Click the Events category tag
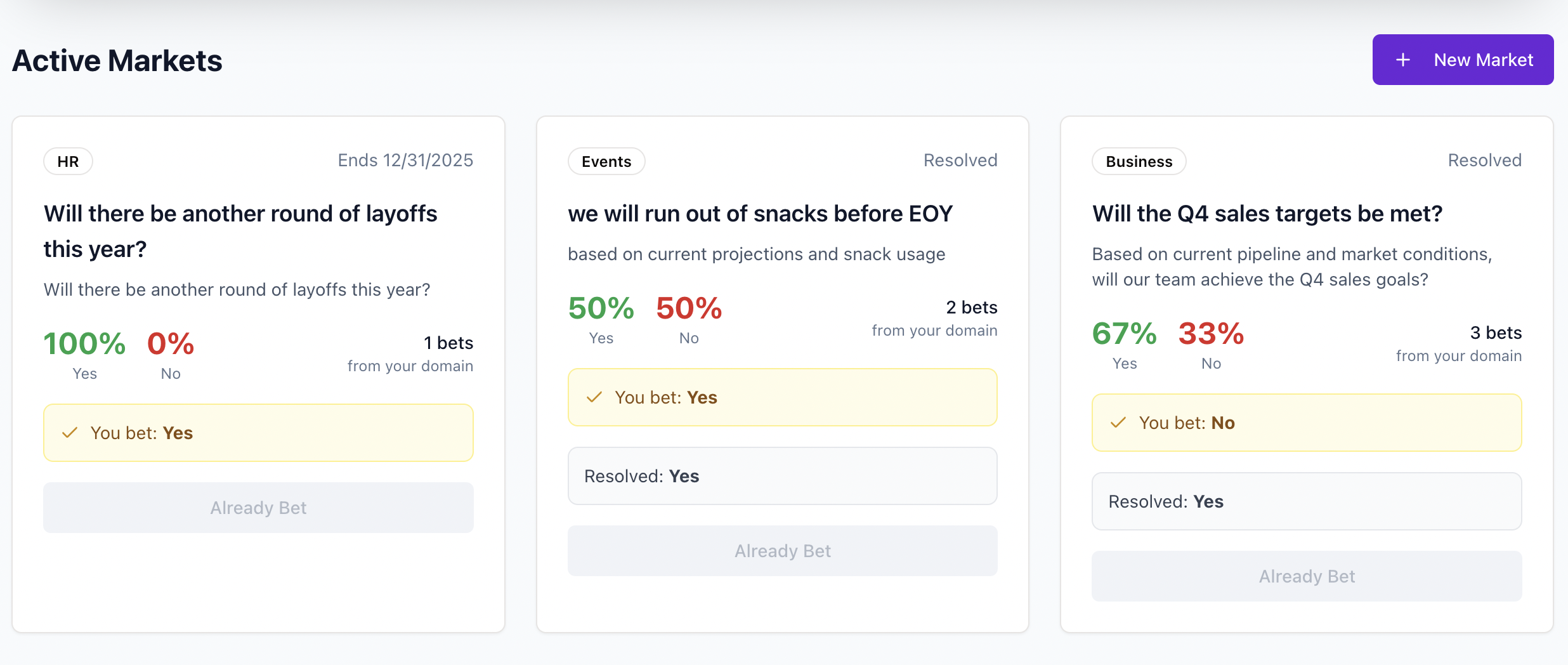The image size is (1568, 665). tap(606, 161)
